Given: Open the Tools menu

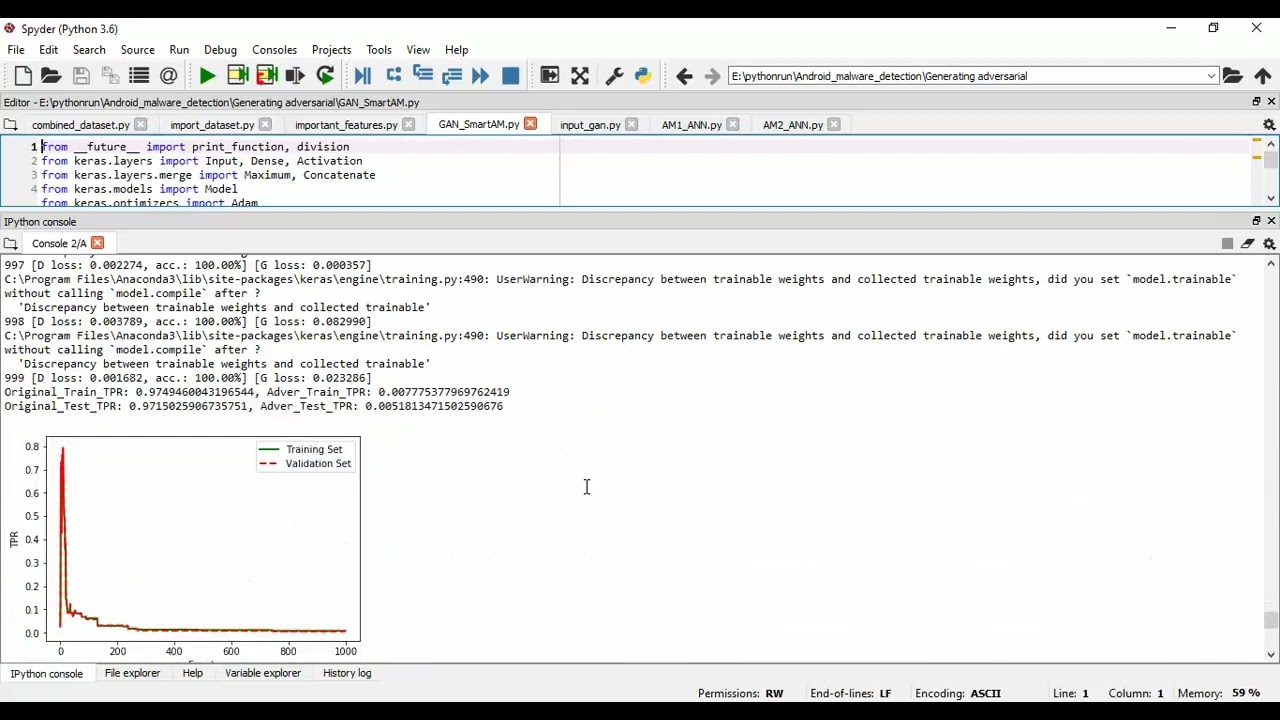Looking at the screenshot, I should (x=379, y=49).
